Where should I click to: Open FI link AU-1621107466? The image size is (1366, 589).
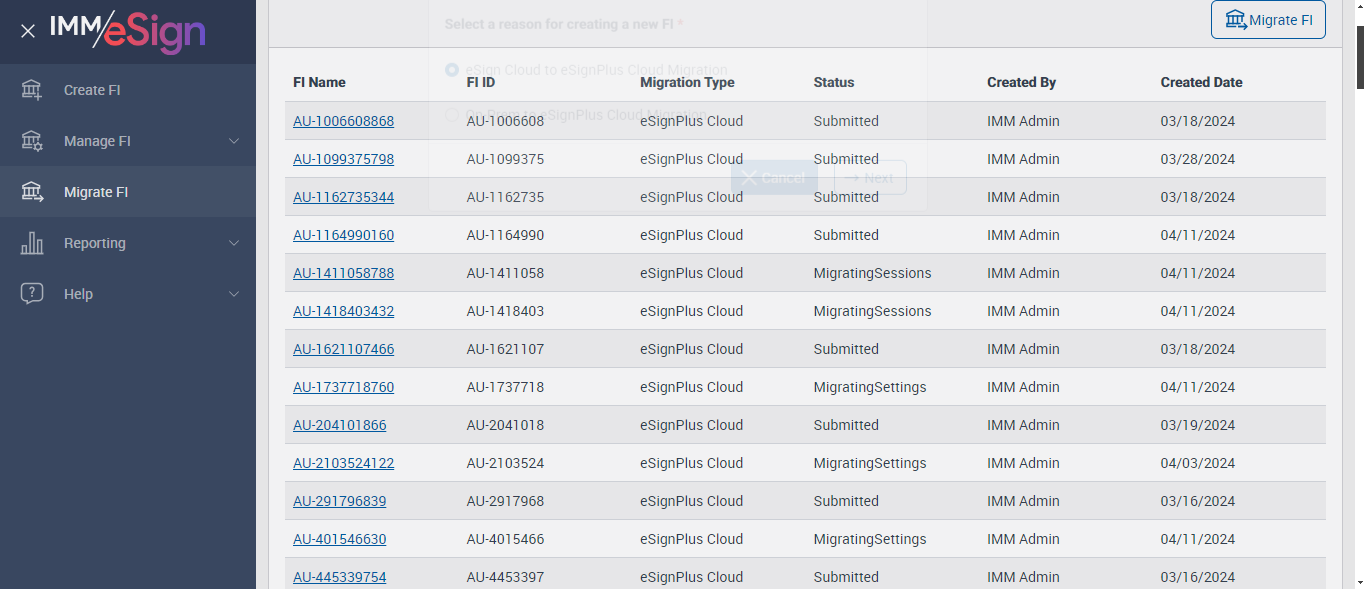point(343,349)
